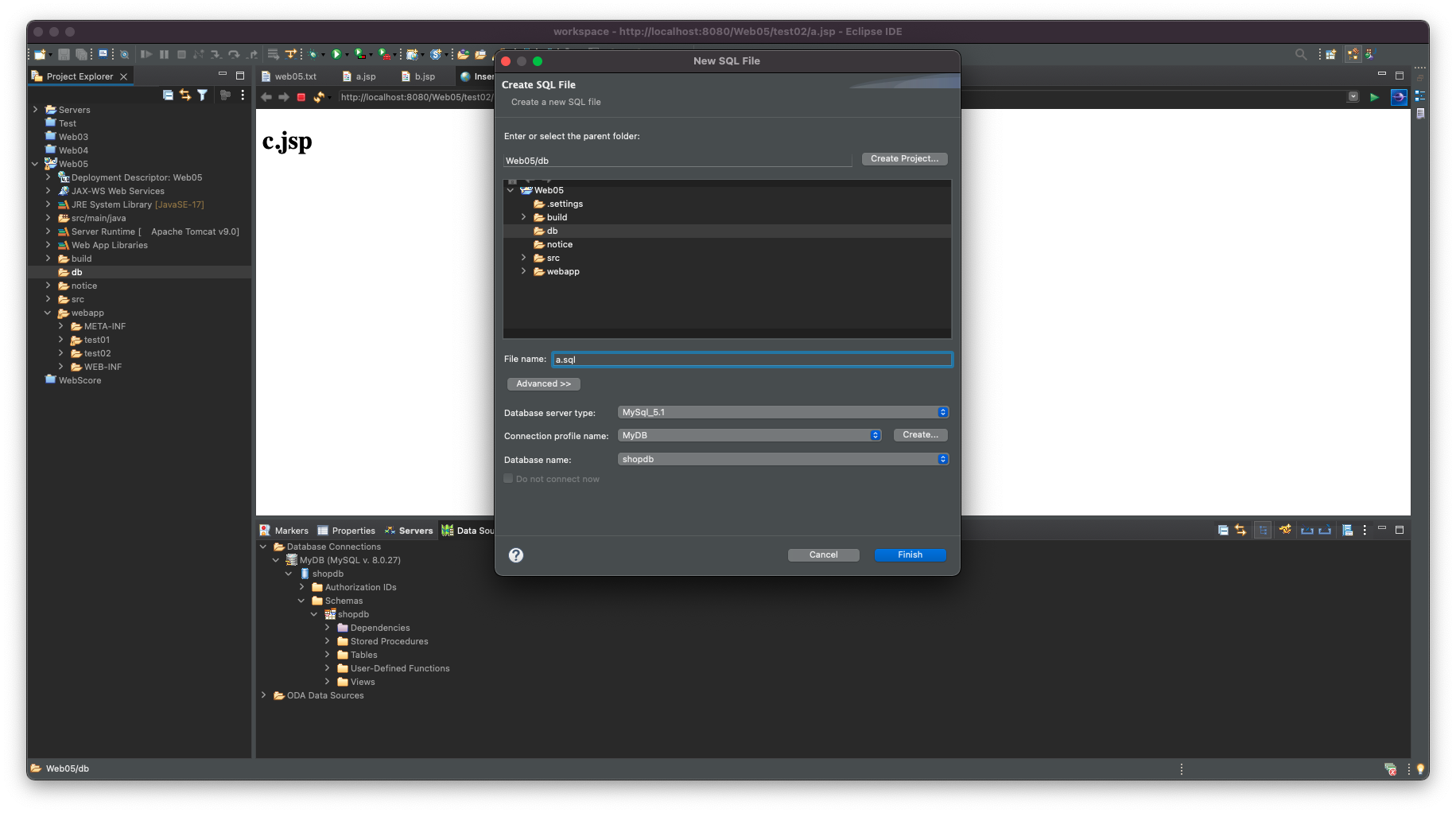The image size is (1456, 813).
Task: Open the Servers tab in bottom panel
Action: [409, 531]
